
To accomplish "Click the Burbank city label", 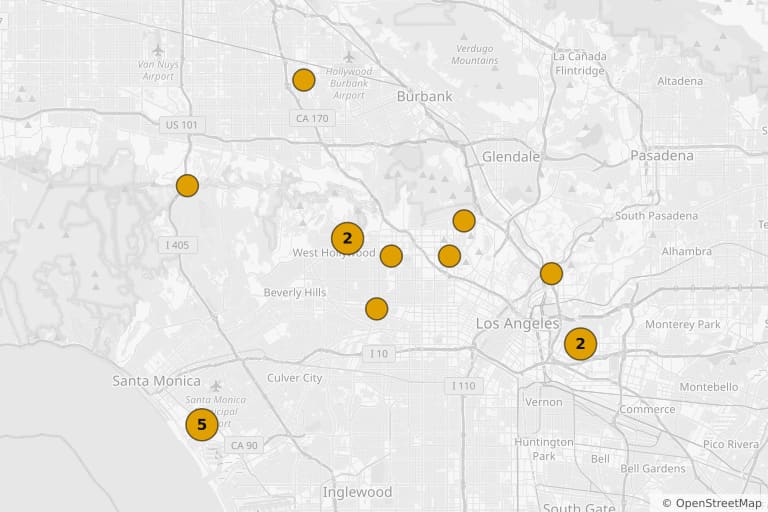I will pos(425,96).
